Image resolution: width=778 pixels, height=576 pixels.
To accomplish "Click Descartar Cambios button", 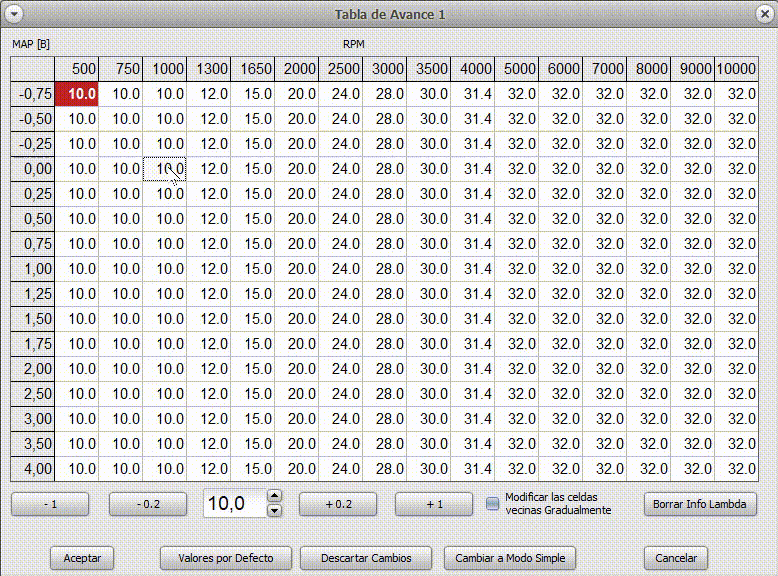I will click(366, 558).
